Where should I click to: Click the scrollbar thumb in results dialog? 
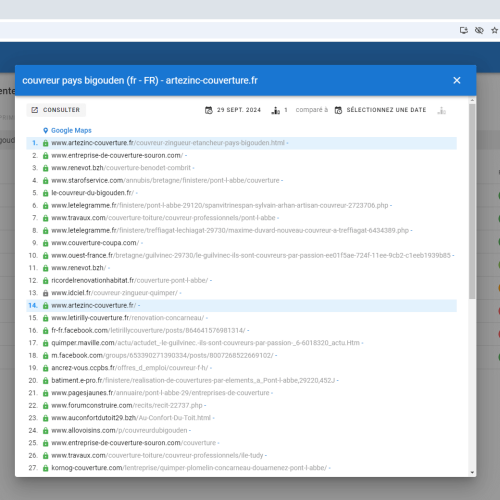(472, 201)
